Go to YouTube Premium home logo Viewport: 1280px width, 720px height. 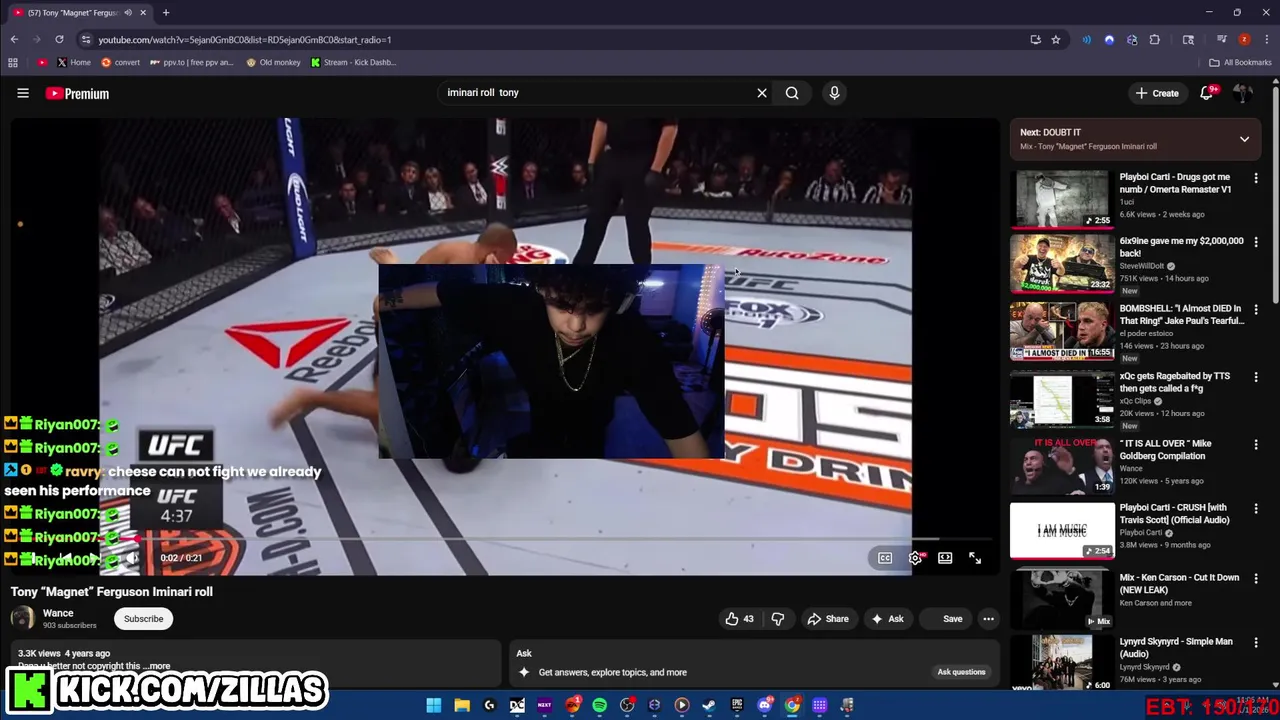click(77, 93)
